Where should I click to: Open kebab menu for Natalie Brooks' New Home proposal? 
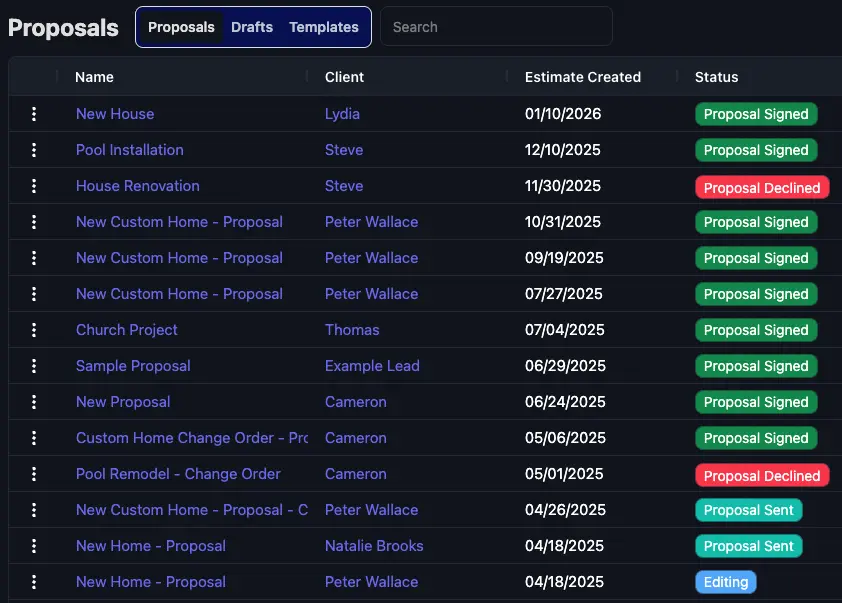(34, 546)
